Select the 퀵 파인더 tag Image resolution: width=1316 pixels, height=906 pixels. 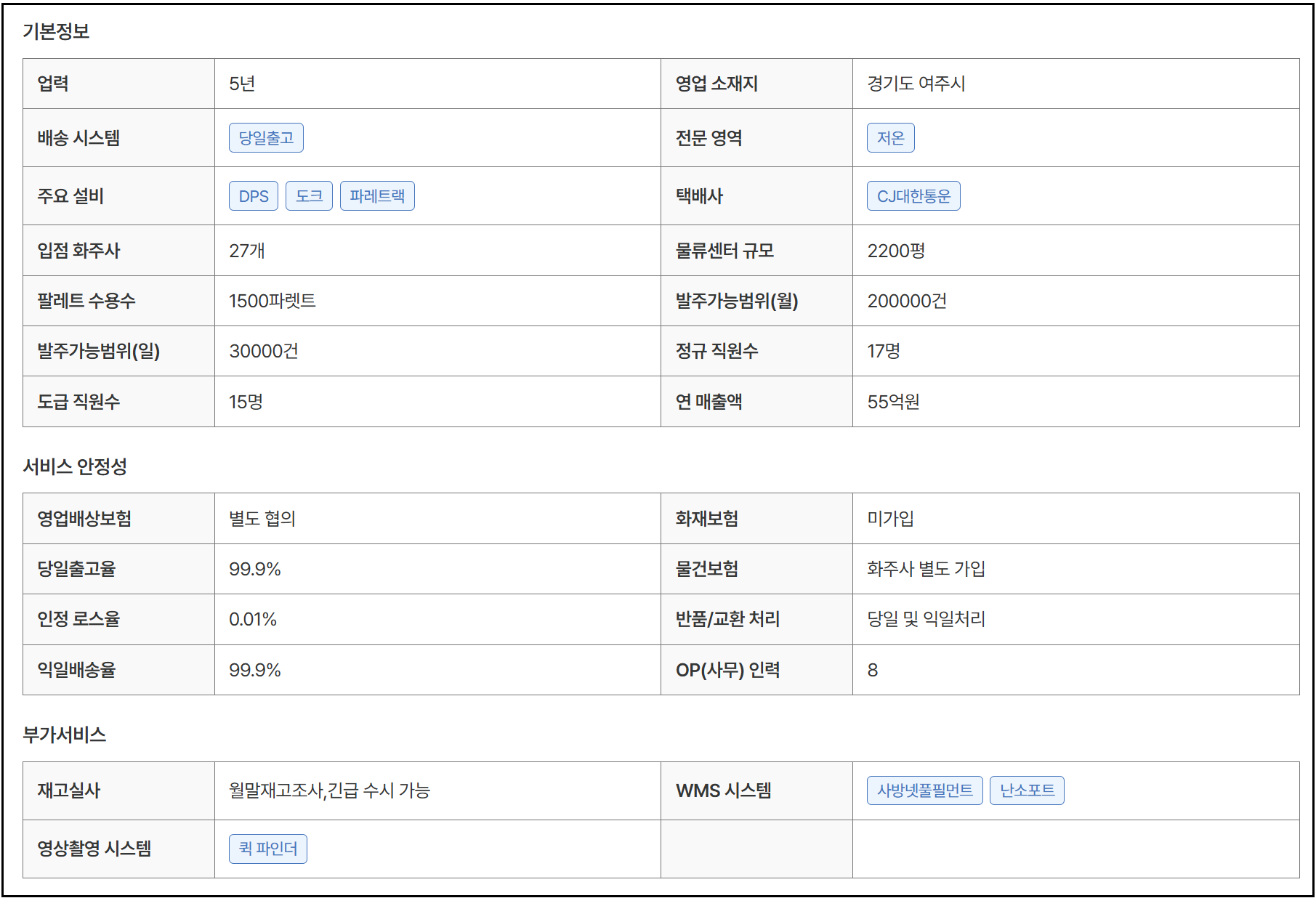click(x=268, y=849)
